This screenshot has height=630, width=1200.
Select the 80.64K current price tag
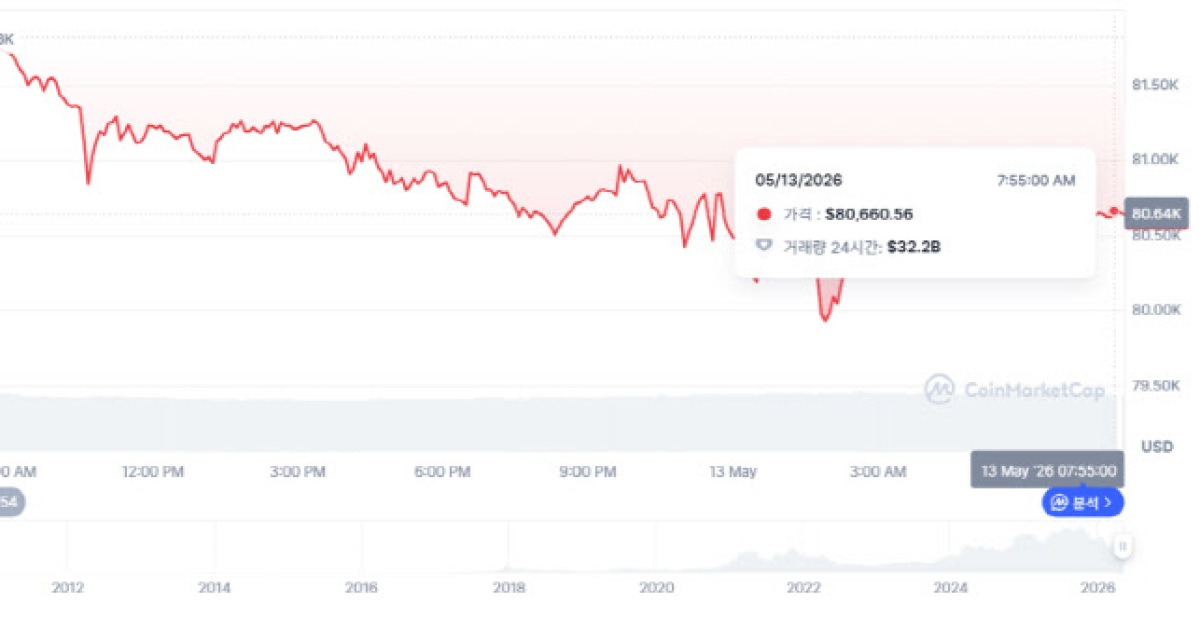tap(1157, 213)
